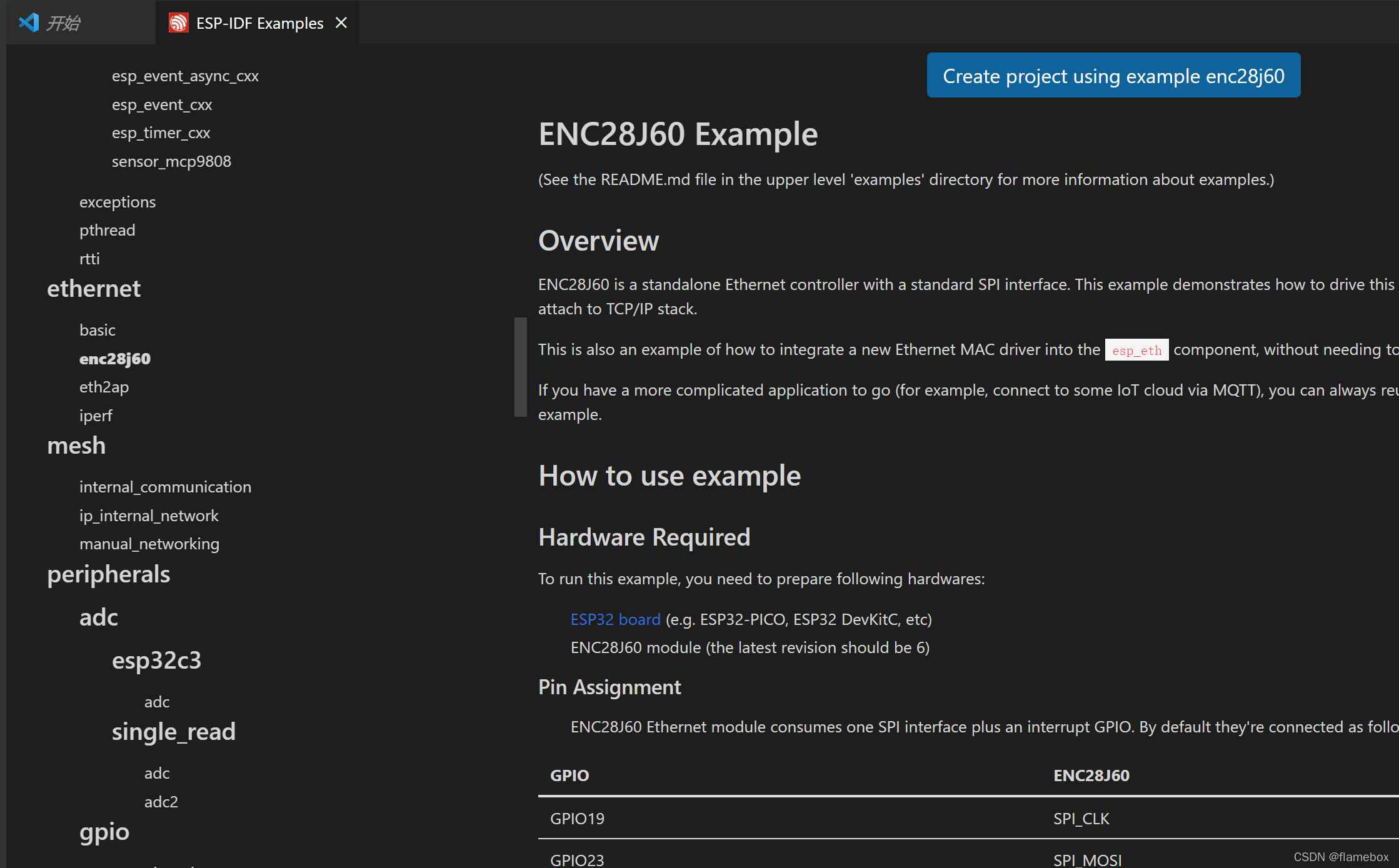
Task: Click the single_read subheading
Action: 174,732
